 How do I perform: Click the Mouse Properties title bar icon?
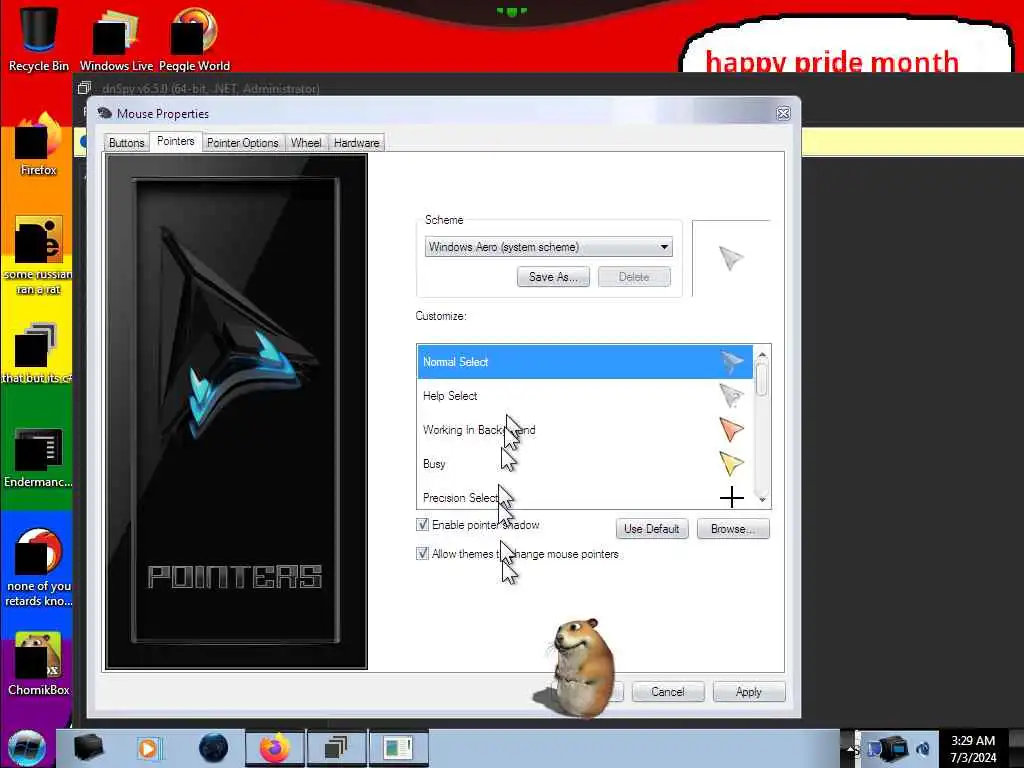(x=104, y=113)
